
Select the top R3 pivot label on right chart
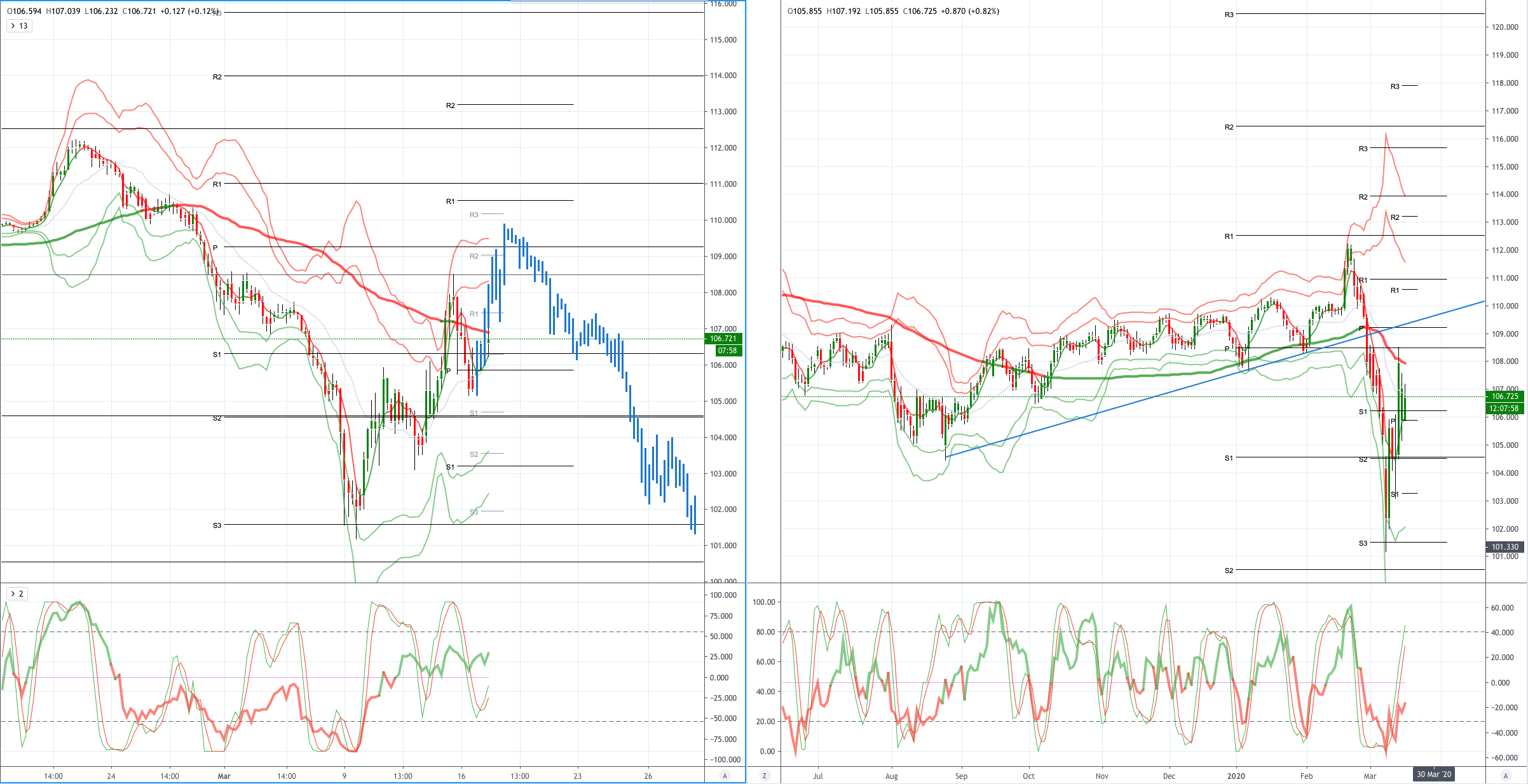point(1229,15)
